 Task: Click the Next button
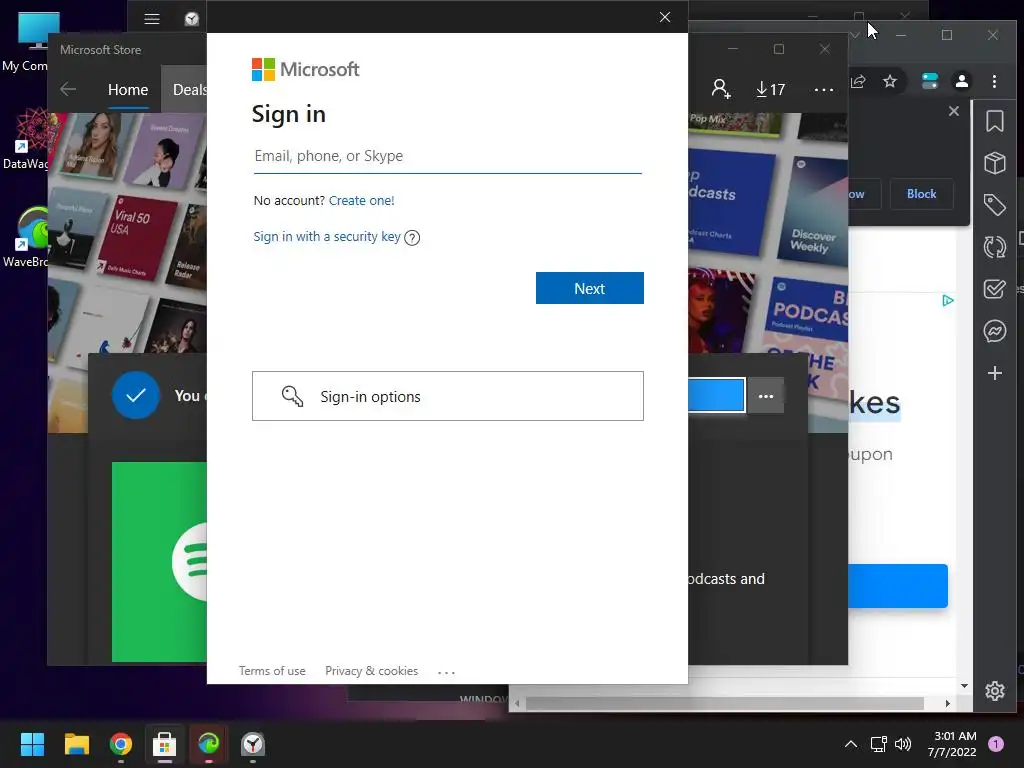click(590, 288)
